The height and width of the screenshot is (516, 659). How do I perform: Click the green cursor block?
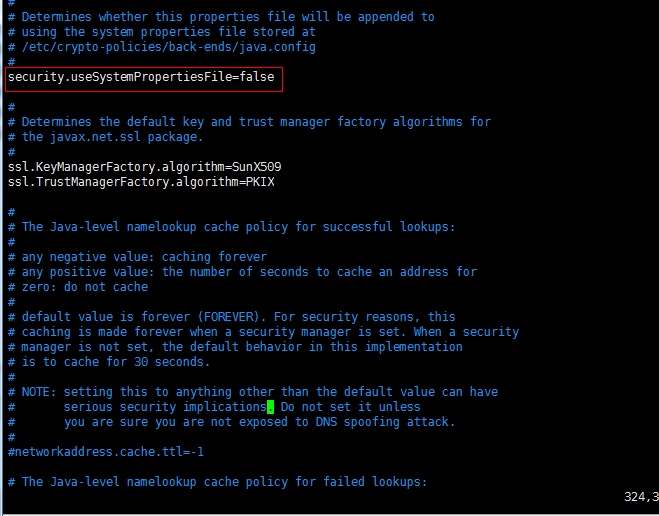click(x=270, y=407)
